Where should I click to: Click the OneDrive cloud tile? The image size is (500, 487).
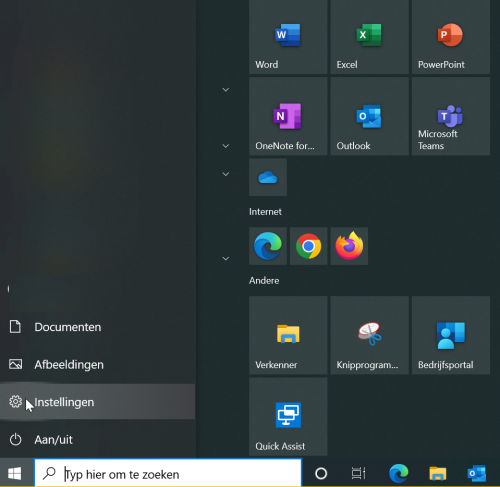[x=268, y=177]
